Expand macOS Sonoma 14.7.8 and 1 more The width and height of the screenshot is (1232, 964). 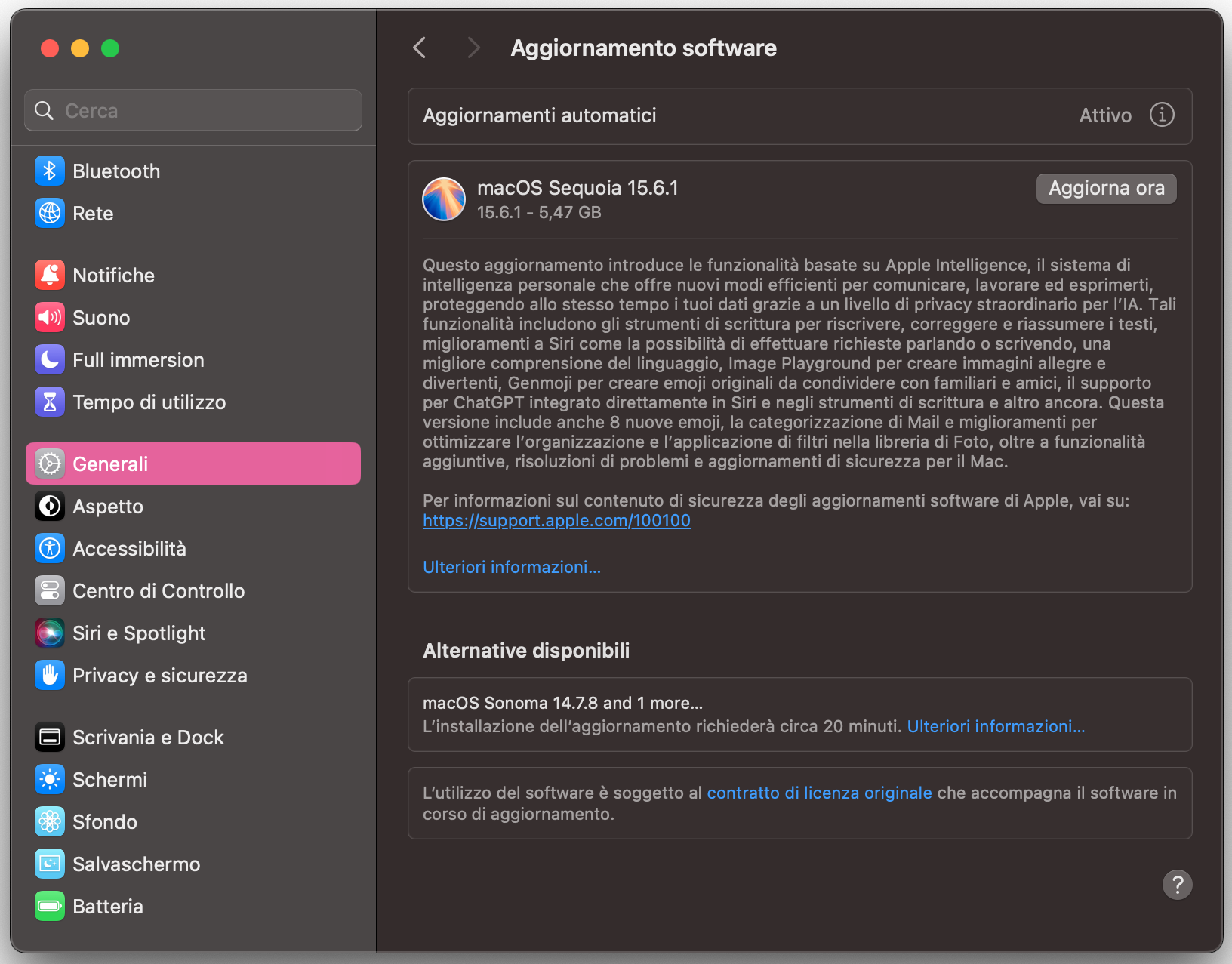(562, 702)
